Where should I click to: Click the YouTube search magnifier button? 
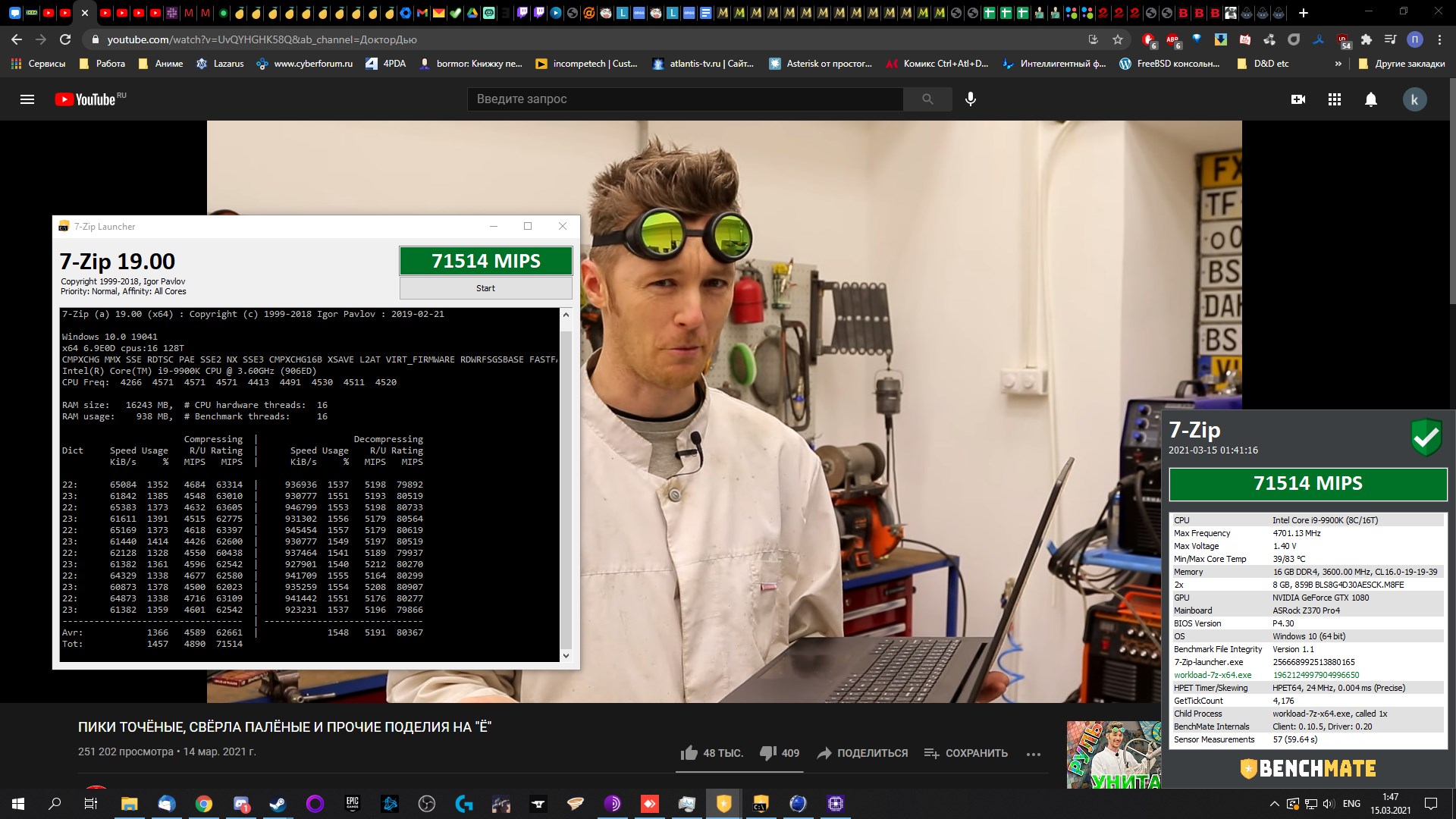coord(927,99)
